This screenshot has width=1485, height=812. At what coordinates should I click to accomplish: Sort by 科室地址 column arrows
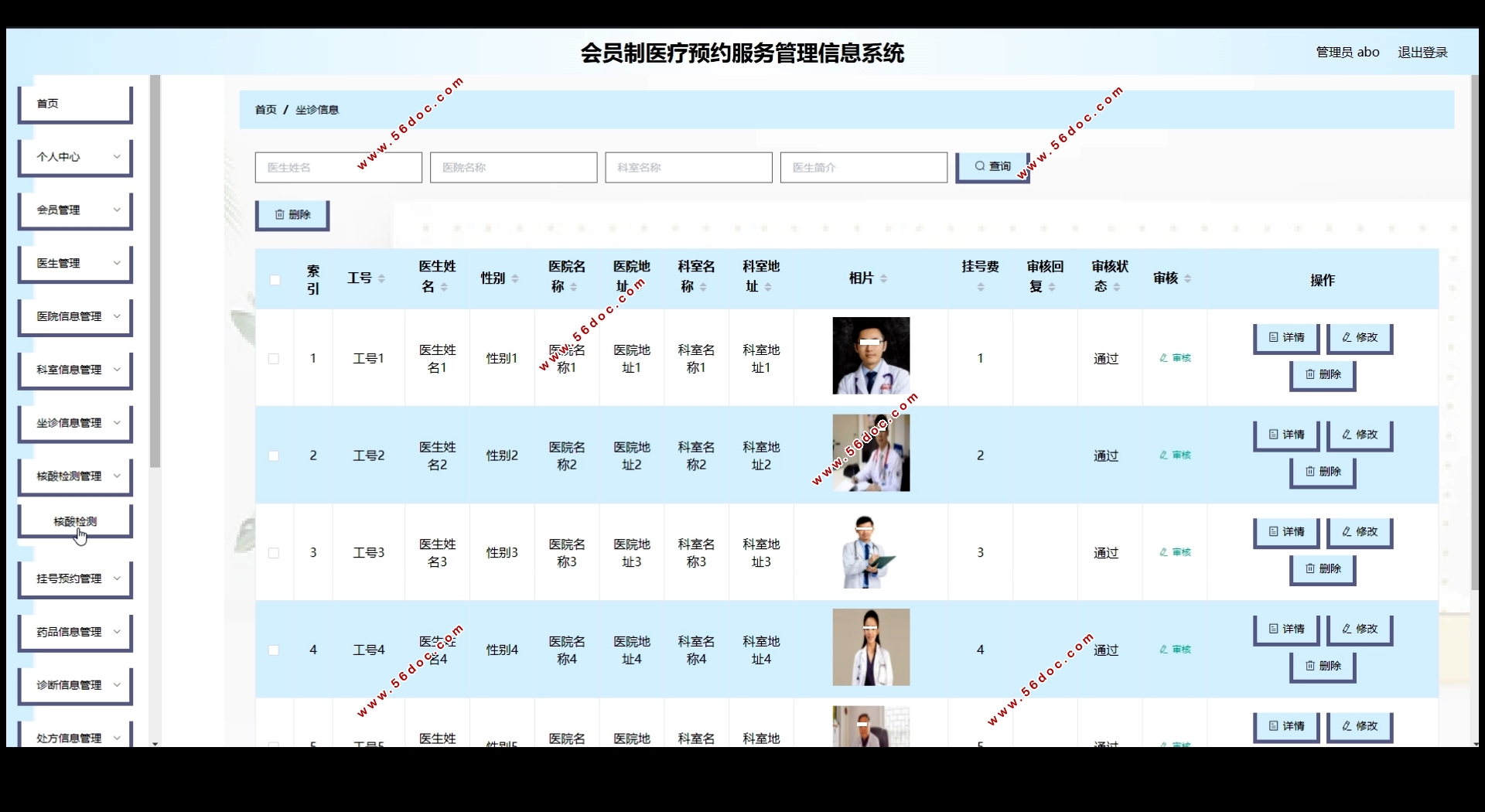tap(768, 287)
